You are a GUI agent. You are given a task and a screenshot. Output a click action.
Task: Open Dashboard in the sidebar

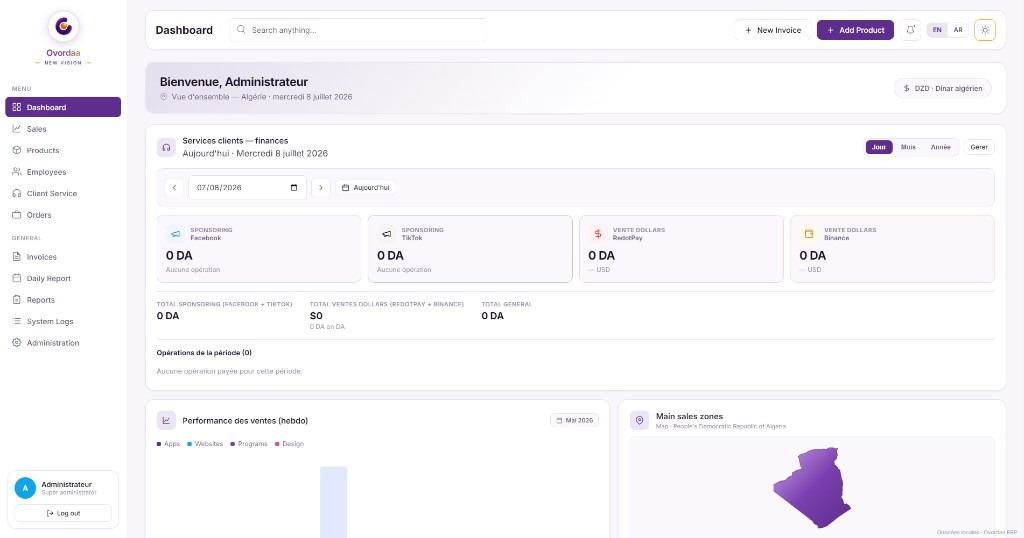click(63, 107)
